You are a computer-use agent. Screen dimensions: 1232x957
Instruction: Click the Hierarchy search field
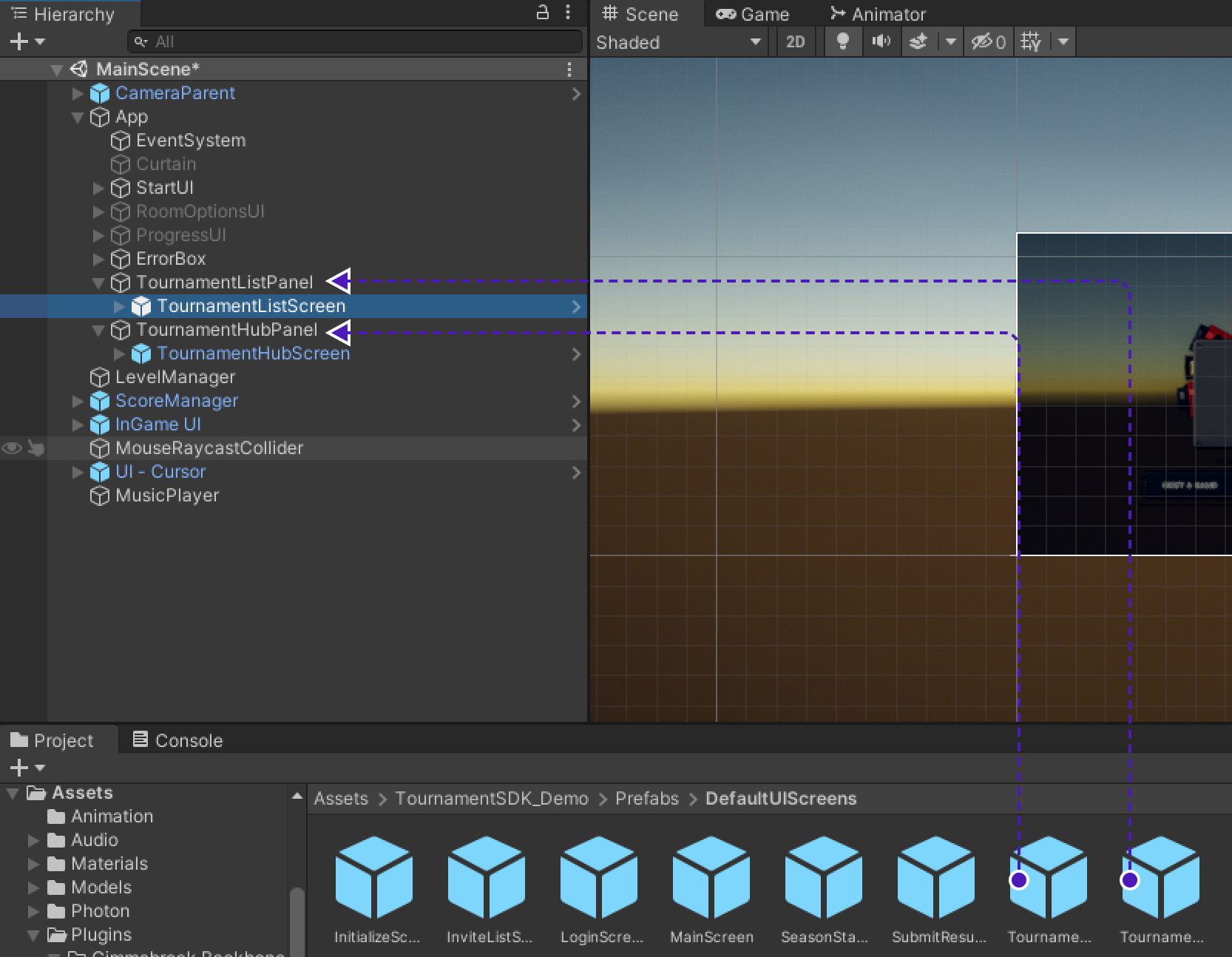point(355,41)
